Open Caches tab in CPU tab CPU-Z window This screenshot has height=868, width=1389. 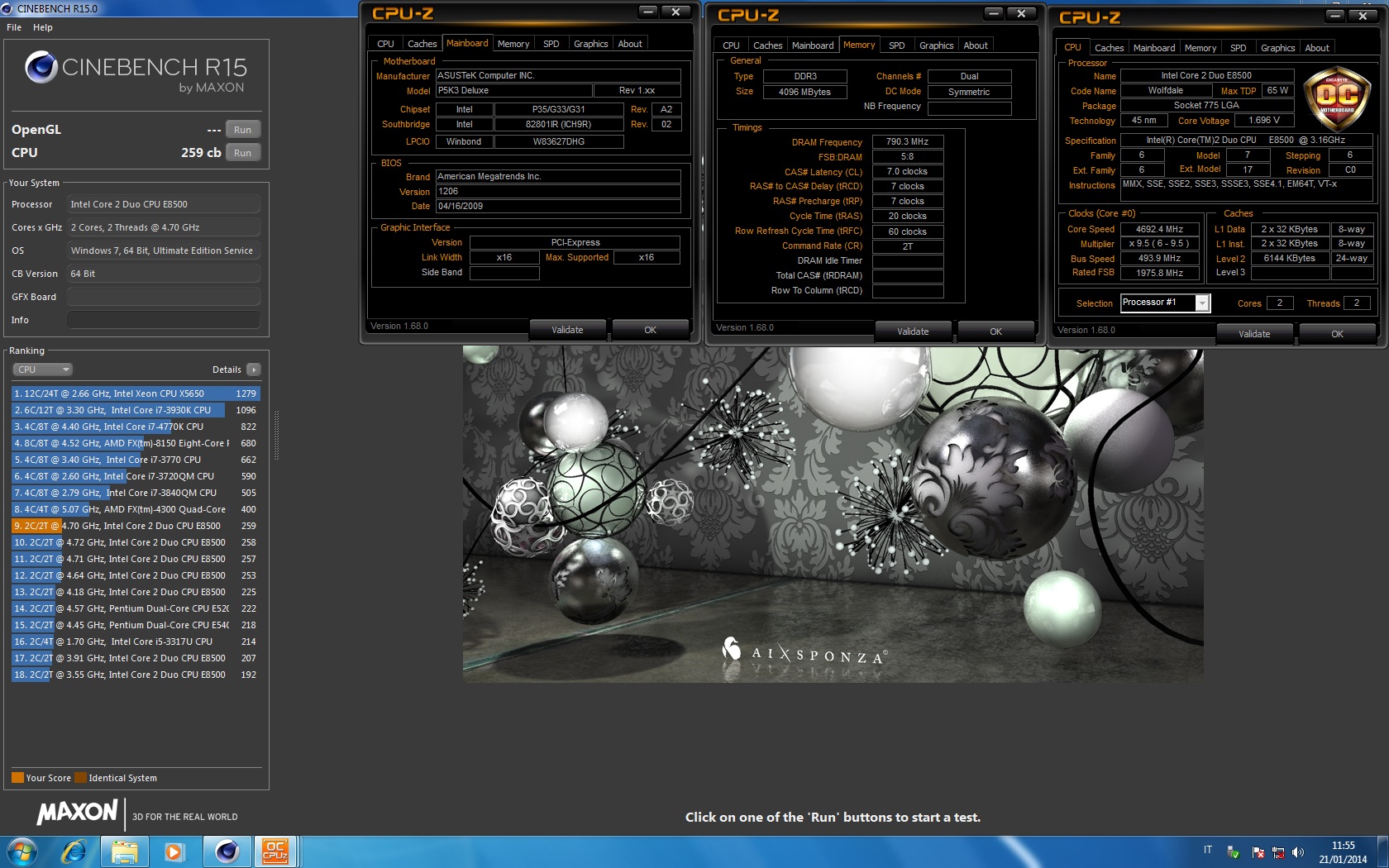(1109, 48)
